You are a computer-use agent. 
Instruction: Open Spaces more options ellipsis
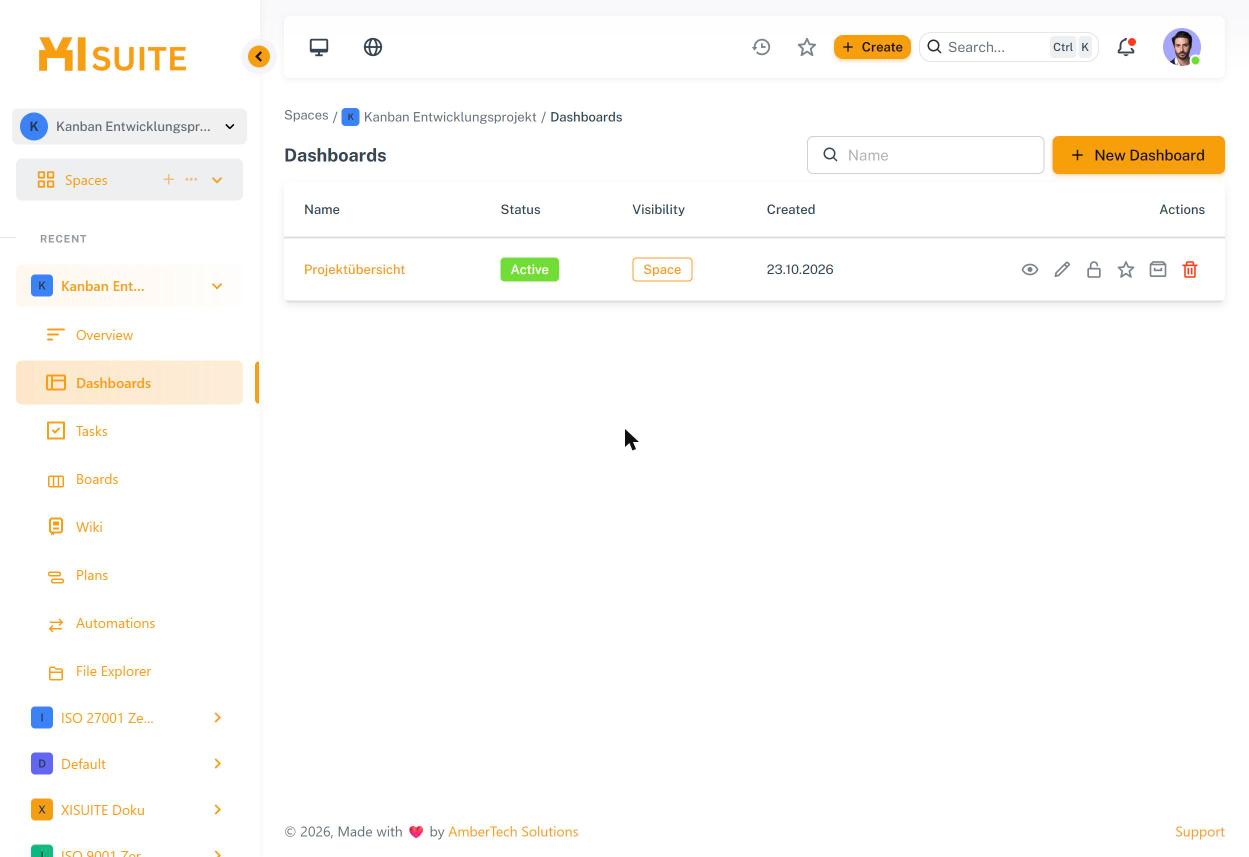click(x=191, y=180)
